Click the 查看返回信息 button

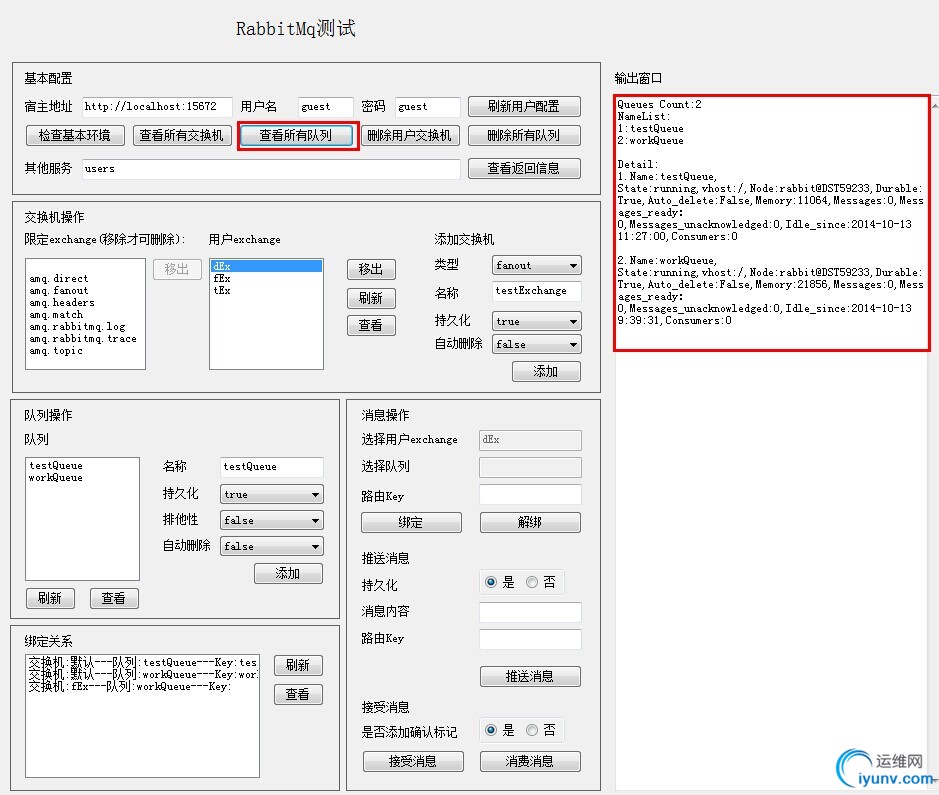[x=524, y=168]
